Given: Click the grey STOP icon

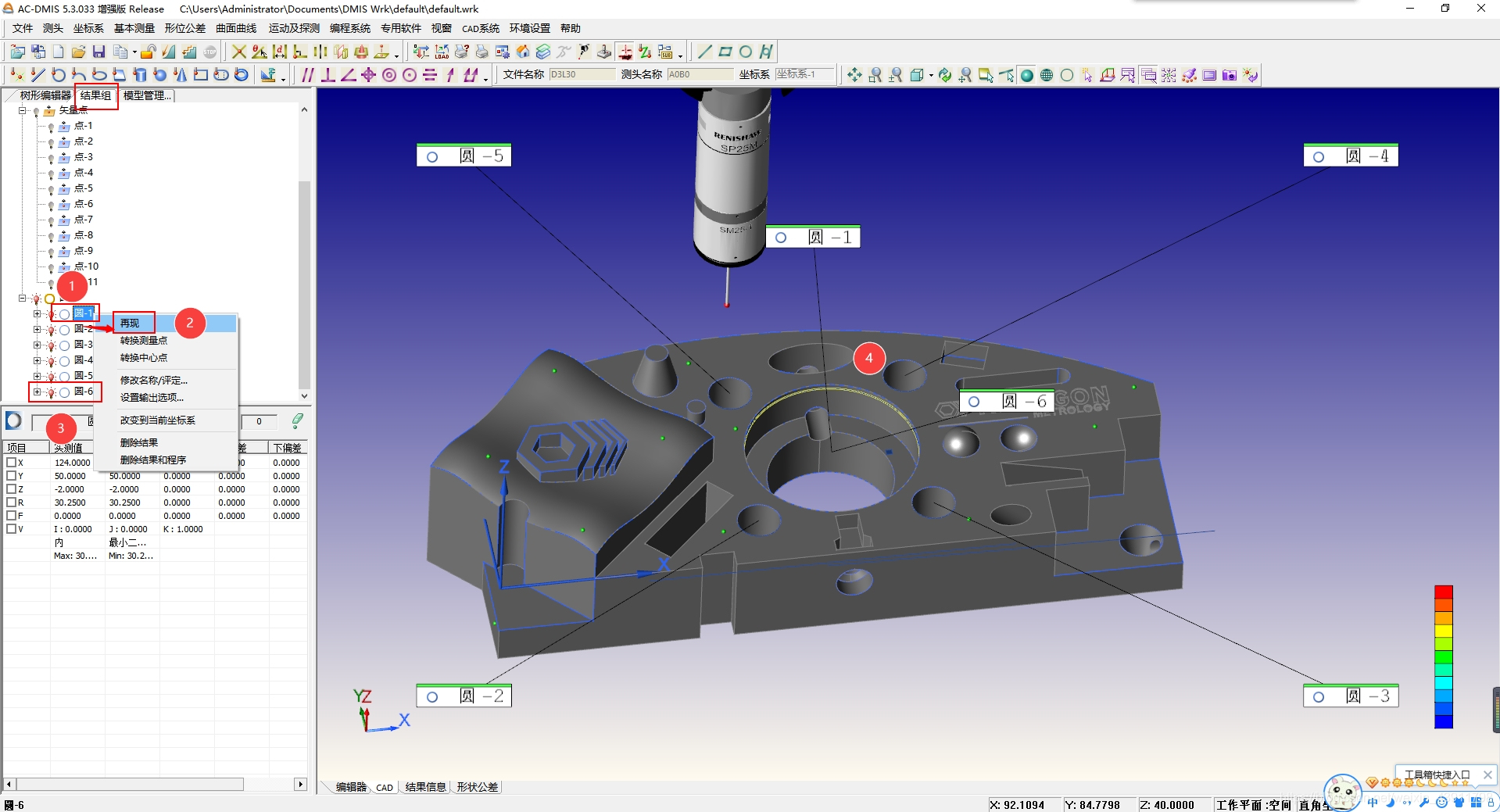Looking at the screenshot, I should [x=210, y=52].
